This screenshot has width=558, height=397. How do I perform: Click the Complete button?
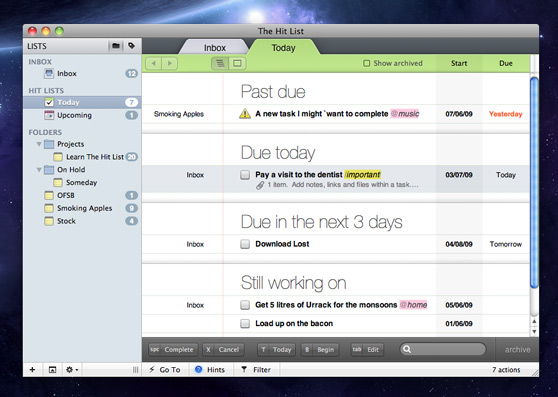[x=173, y=350]
